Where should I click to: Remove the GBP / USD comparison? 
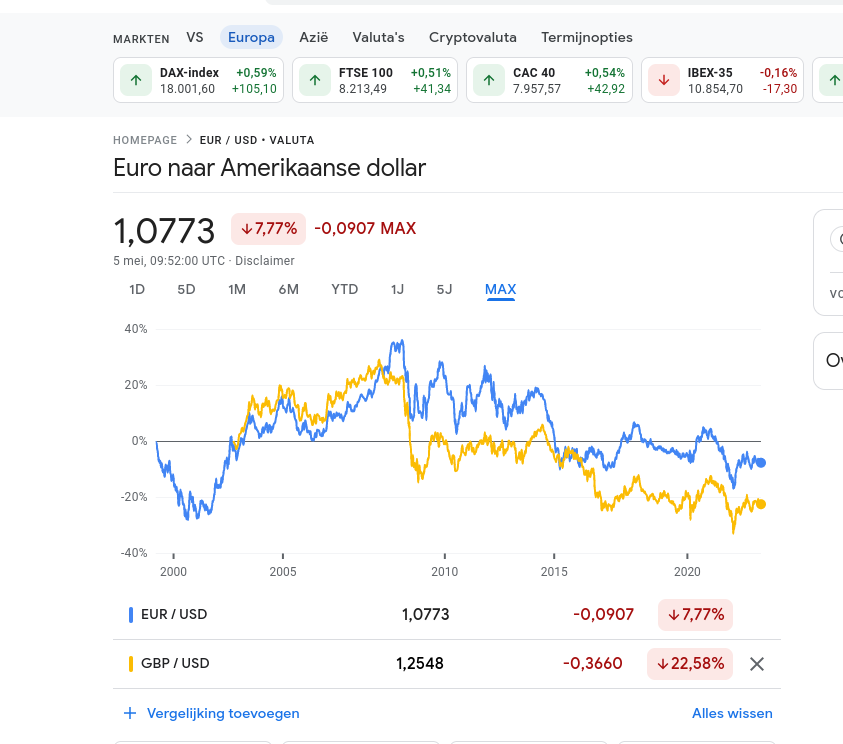[x=757, y=663]
